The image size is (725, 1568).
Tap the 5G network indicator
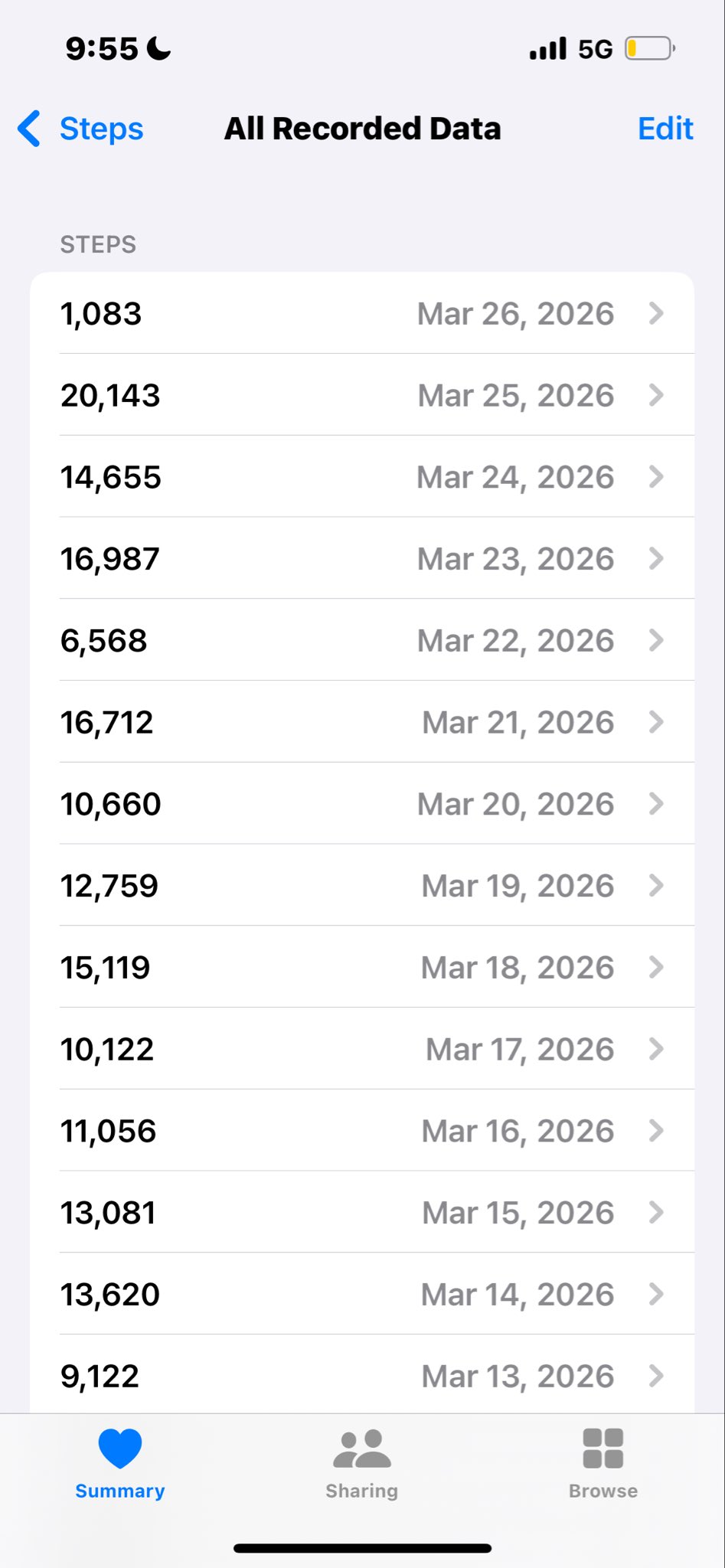(x=596, y=50)
